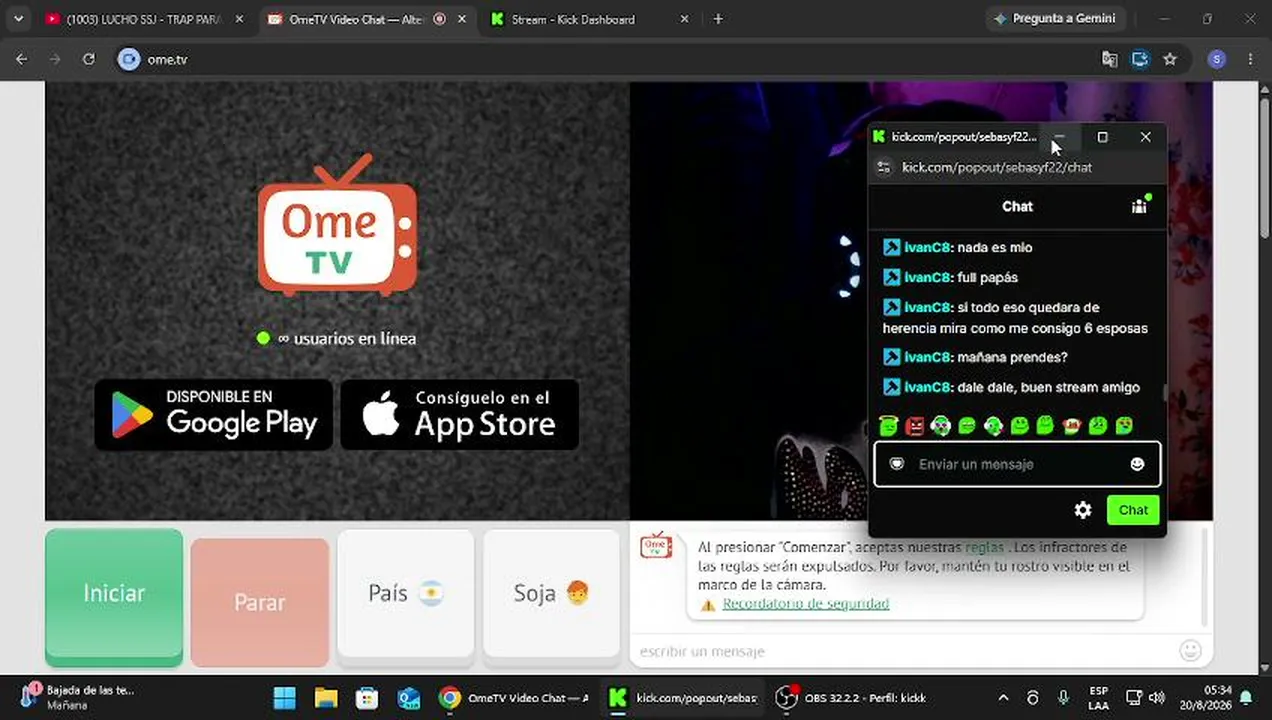Open Kick chat viewers list icon
1272x720 pixels.
pos(1139,206)
